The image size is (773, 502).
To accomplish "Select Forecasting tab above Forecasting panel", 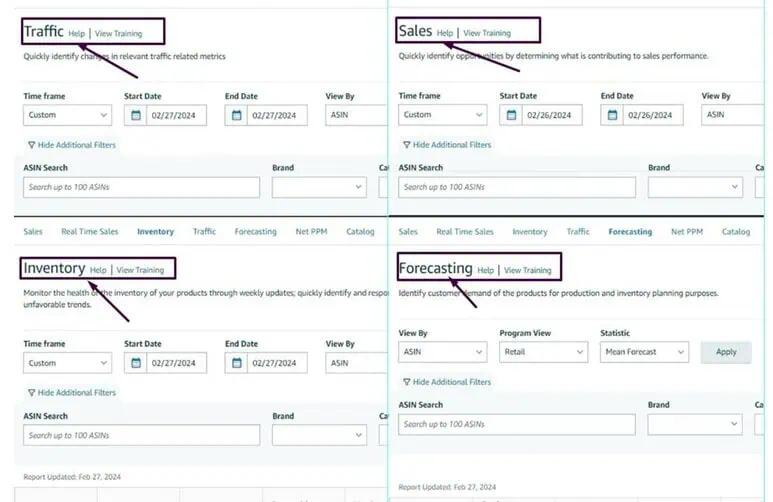I will pos(630,232).
